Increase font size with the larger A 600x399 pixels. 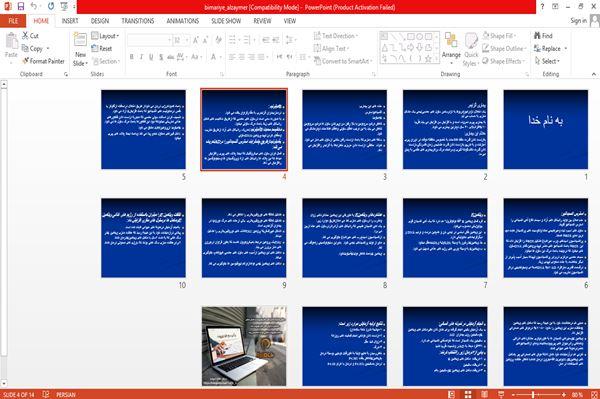196,40
